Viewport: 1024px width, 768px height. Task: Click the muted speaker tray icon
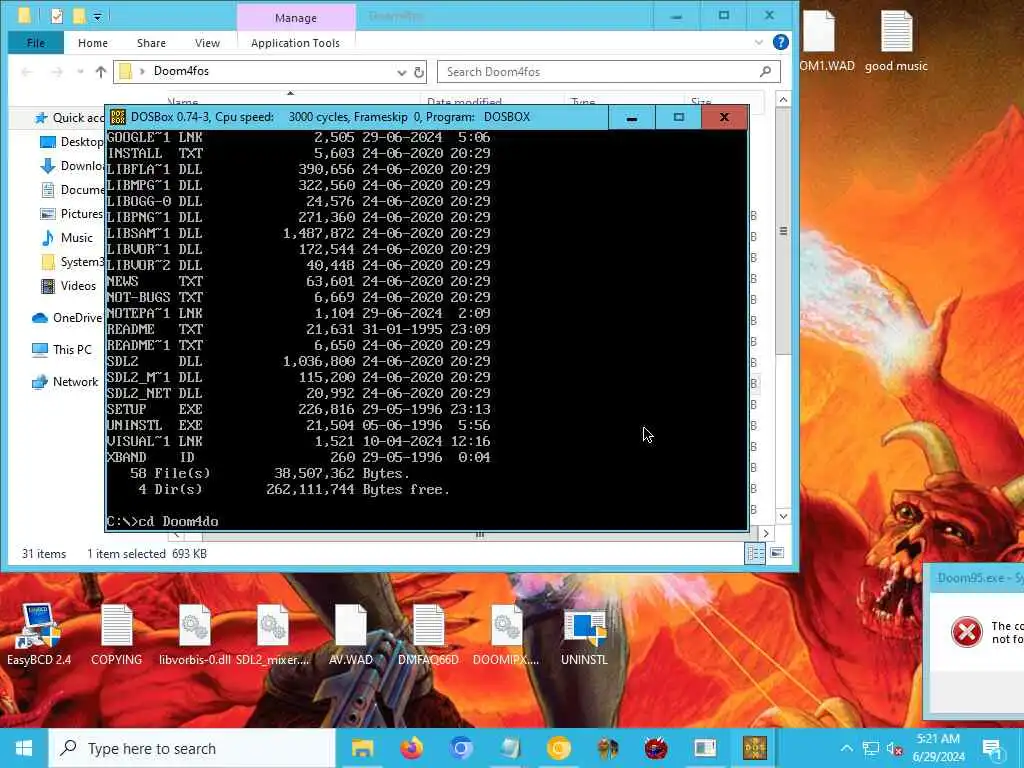pos(895,749)
